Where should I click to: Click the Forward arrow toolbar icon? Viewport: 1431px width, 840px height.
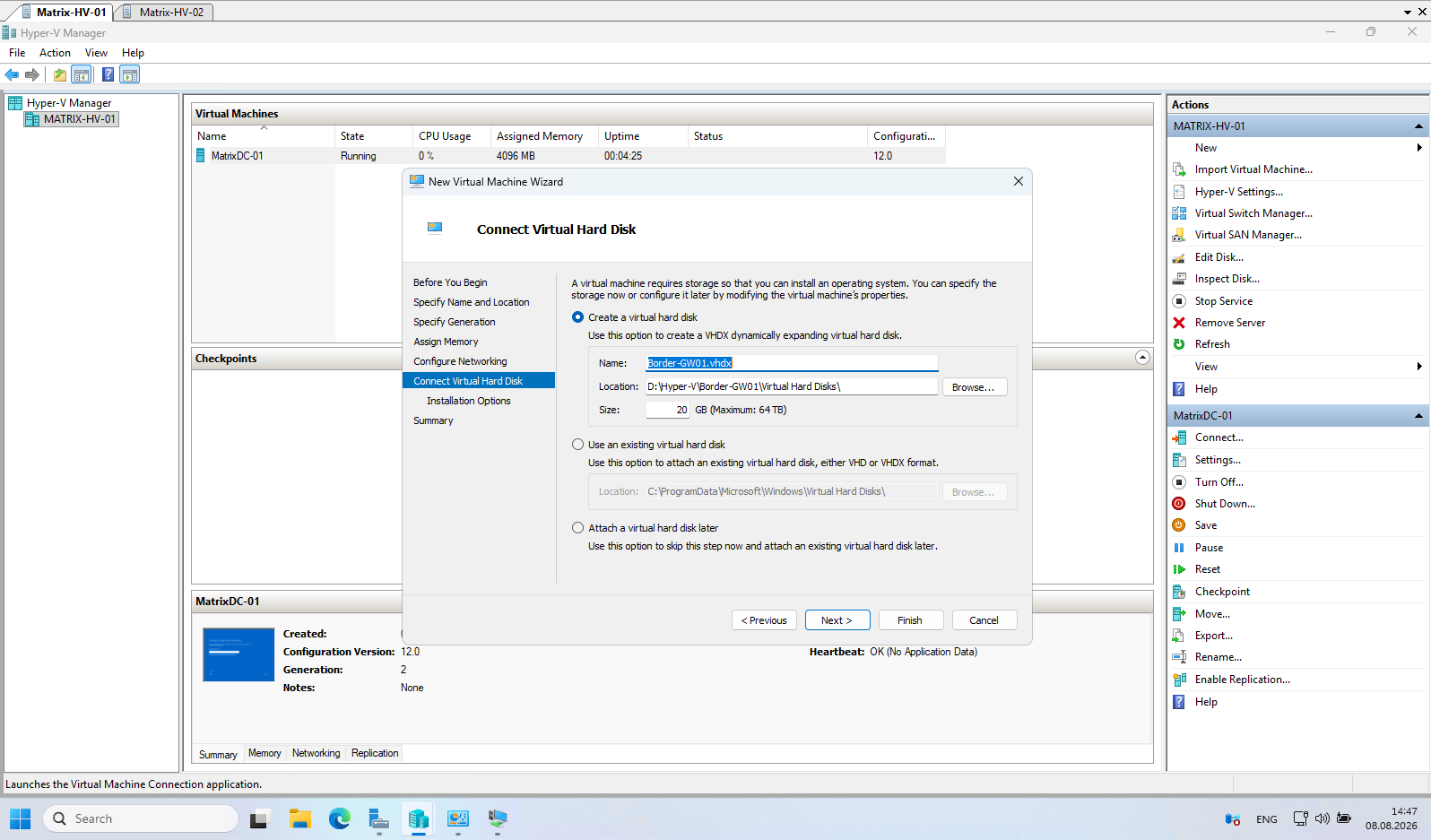[32, 74]
